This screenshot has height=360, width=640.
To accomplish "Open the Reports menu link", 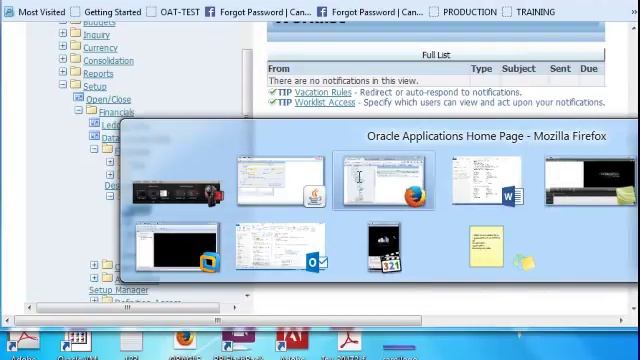I will pyautogui.click(x=98, y=74).
